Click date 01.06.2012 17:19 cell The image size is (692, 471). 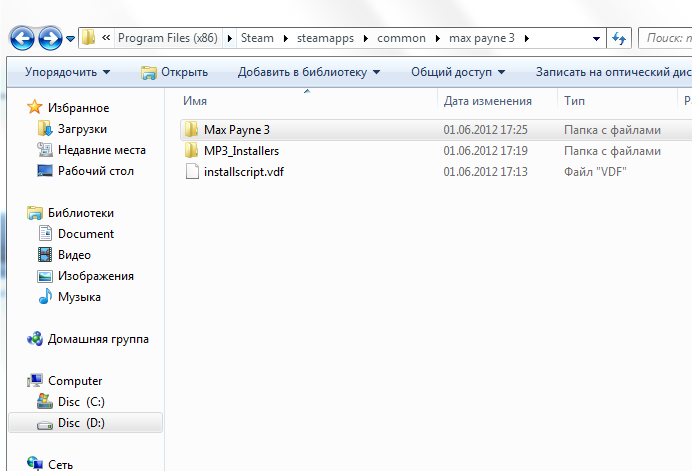(x=485, y=151)
